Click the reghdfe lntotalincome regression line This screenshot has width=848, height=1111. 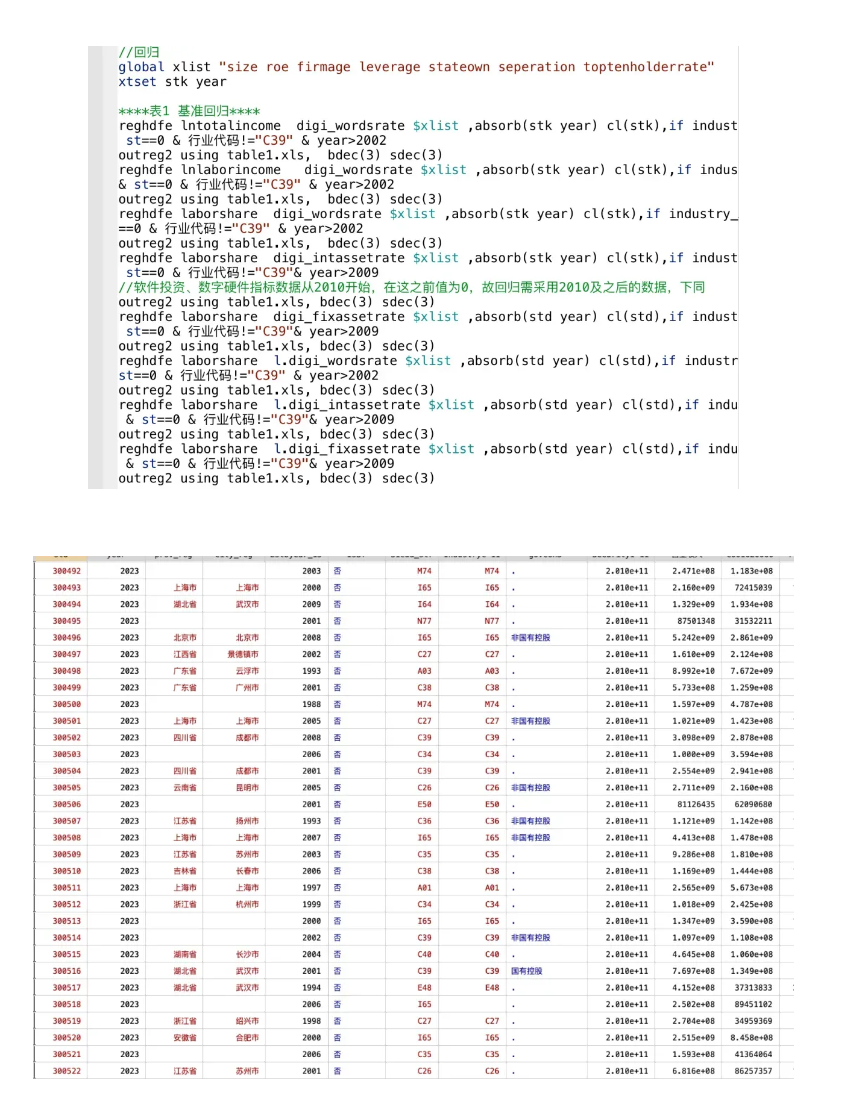tap(428, 125)
